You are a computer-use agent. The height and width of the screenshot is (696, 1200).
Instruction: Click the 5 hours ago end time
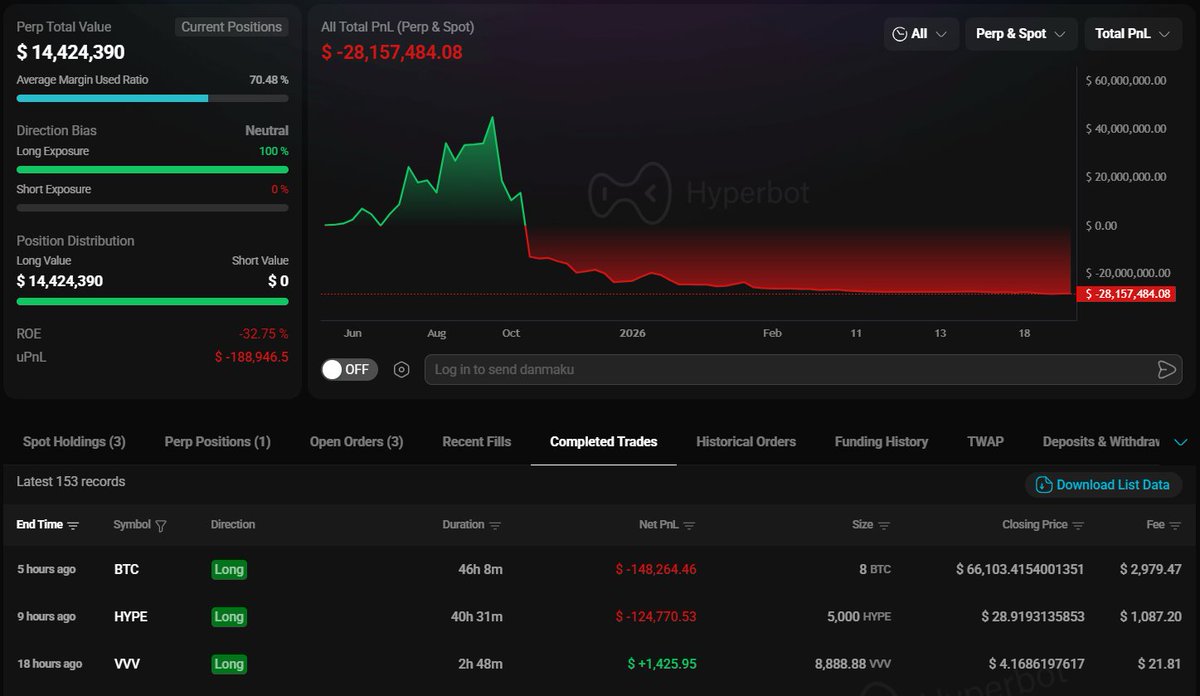click(46, 569)
